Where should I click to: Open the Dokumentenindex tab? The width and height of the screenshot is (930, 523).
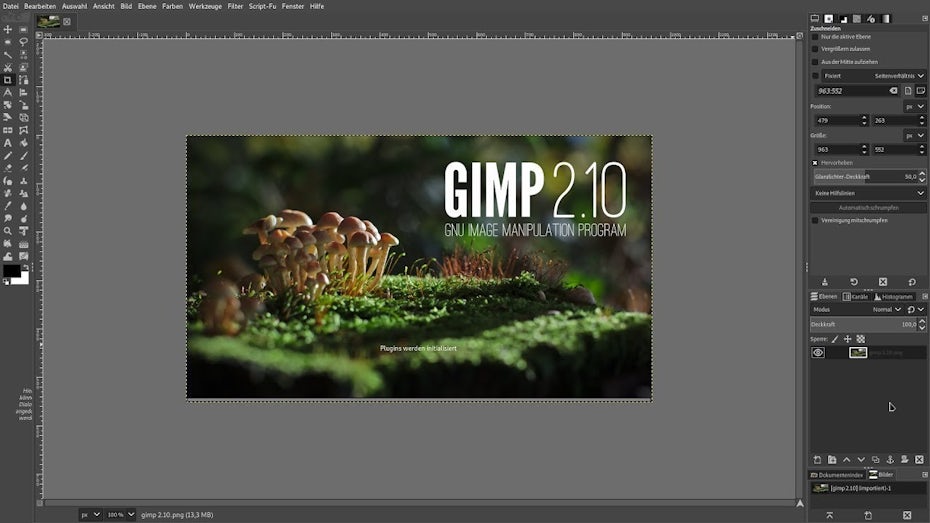[836, 475]
